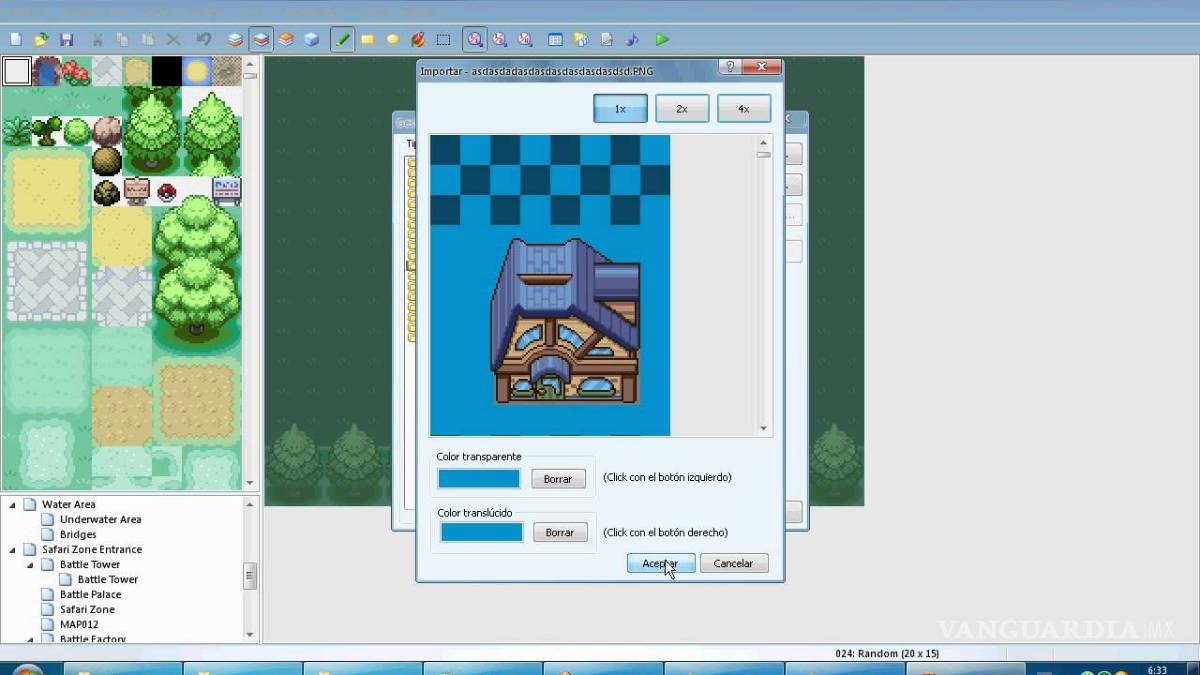Switch to the Events layer icon
The height and width of the screenshot is (675, 1200).
click(311, 40)
